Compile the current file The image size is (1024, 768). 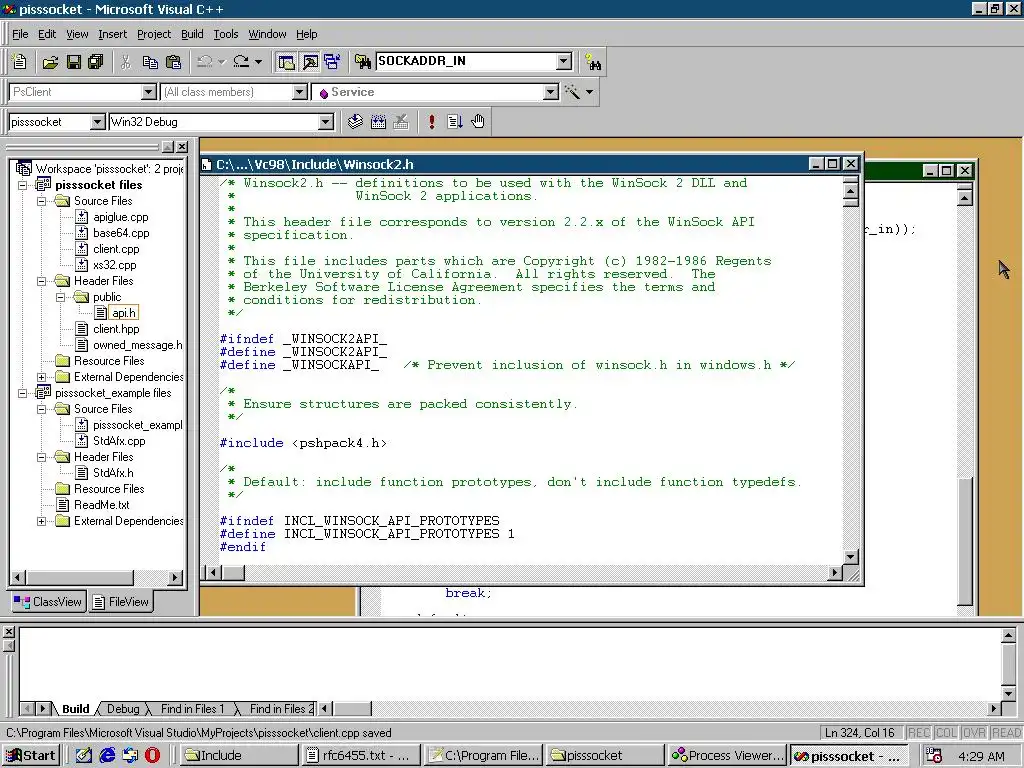[355, 121]
